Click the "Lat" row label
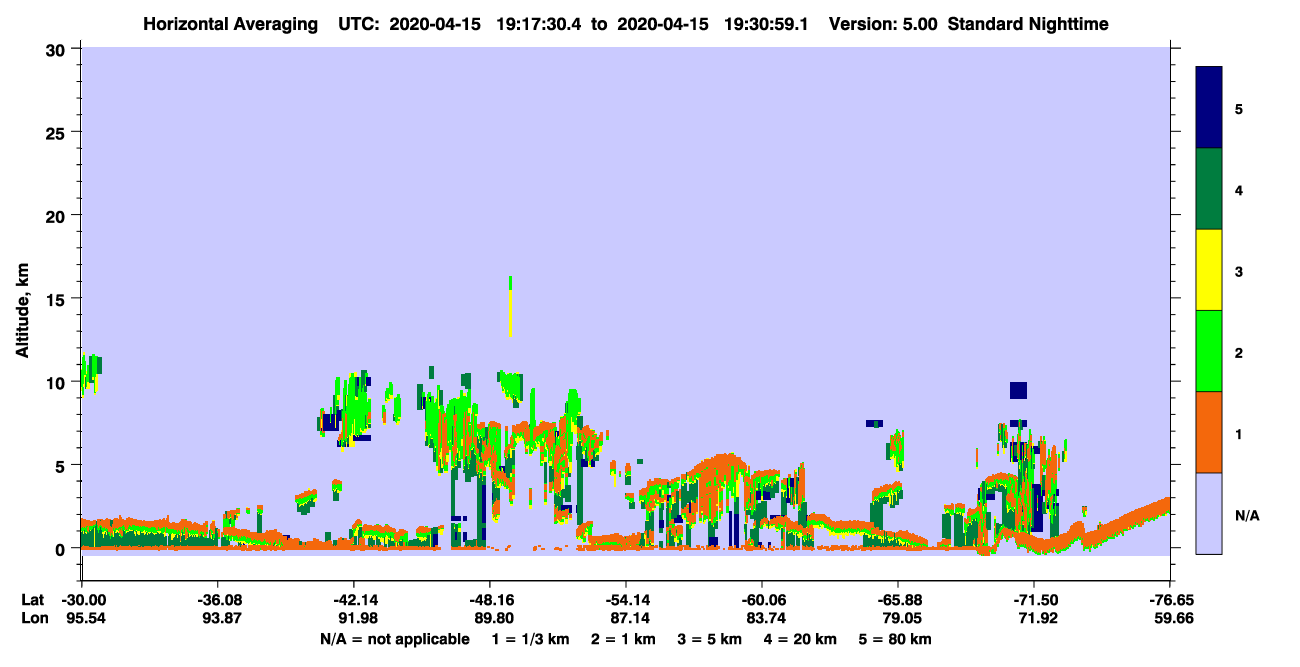Viewport: 1300px width, 667px height. tap(33, 599)
